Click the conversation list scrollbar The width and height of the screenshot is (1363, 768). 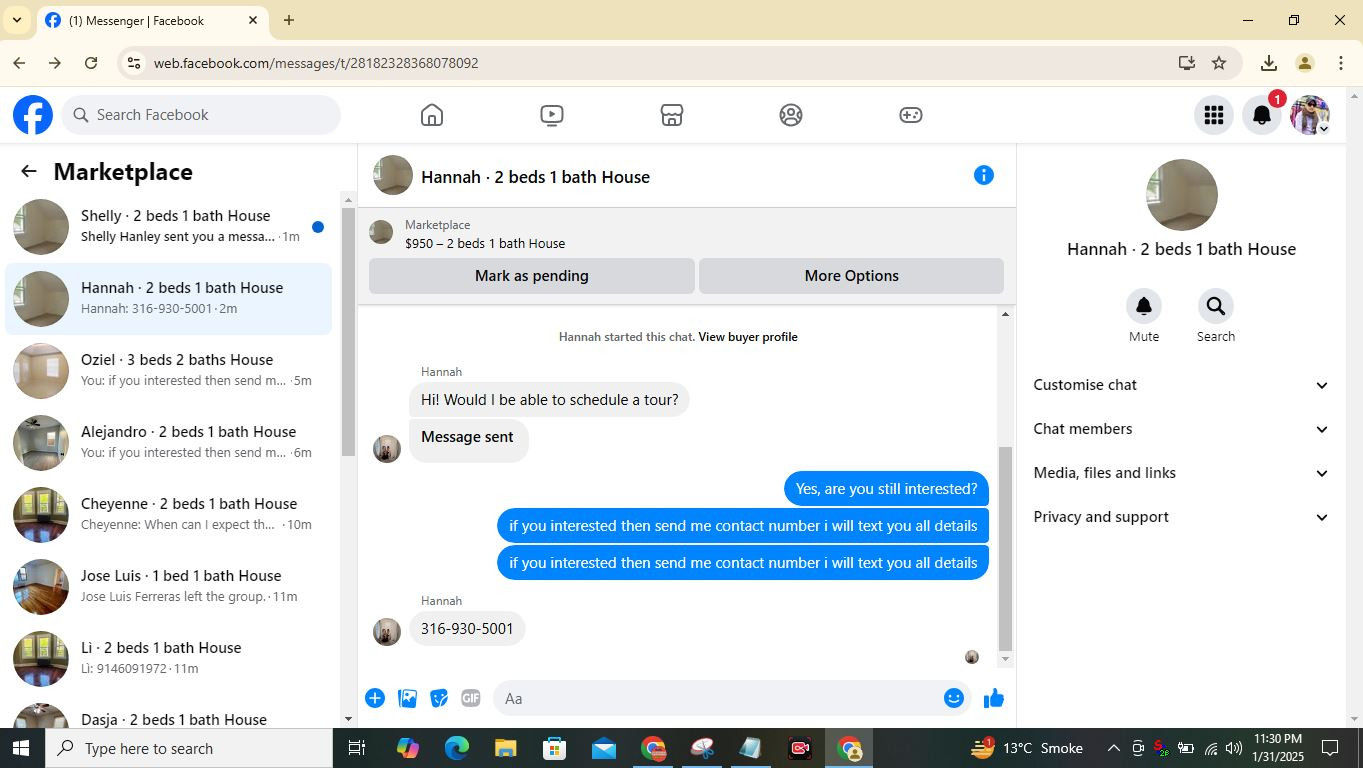pyautogui.click(x=348, y=331)
